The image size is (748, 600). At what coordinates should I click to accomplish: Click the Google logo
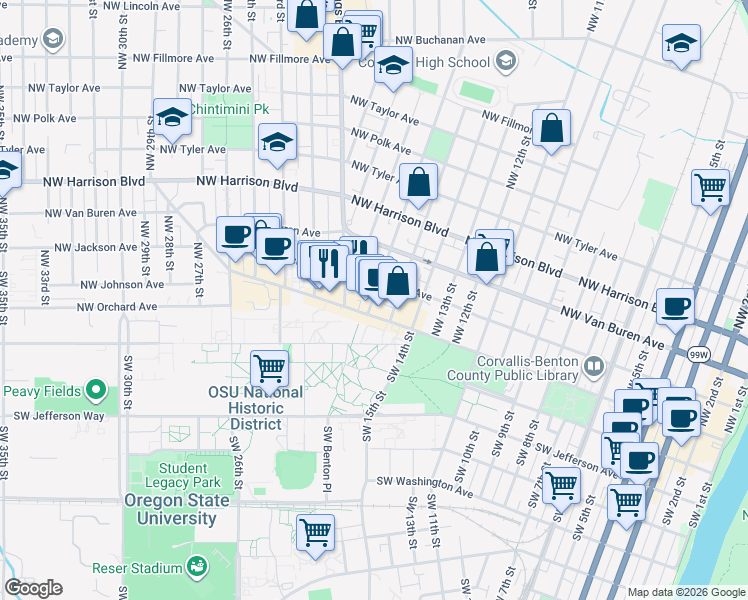point(33,588)
